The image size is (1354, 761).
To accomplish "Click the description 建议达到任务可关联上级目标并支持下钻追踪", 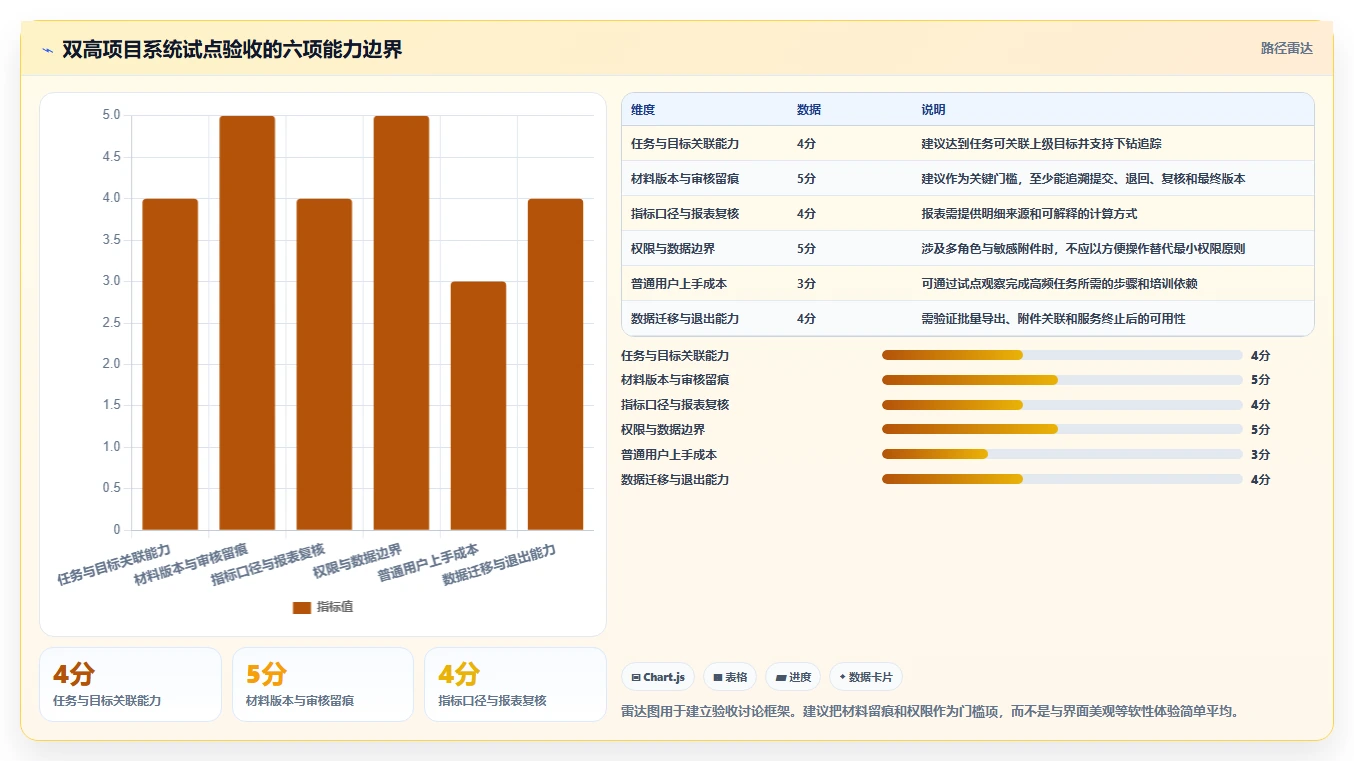I will pyautogui.click(x=1041, y=144).
